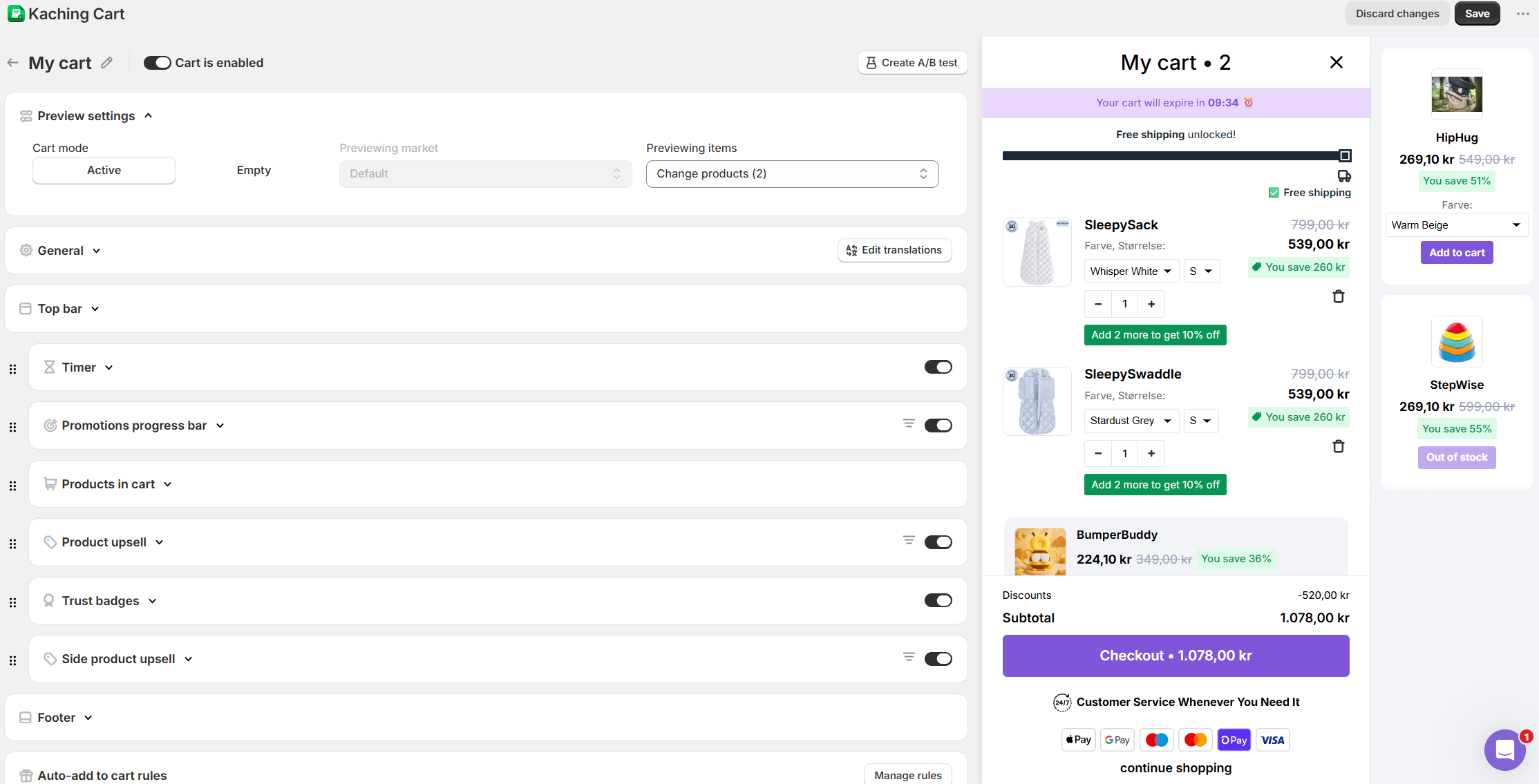Image resolution: width=1539 pixels, height=784 pixels.
Task: Save the cart changes
Action: (x=1477, y=14)
